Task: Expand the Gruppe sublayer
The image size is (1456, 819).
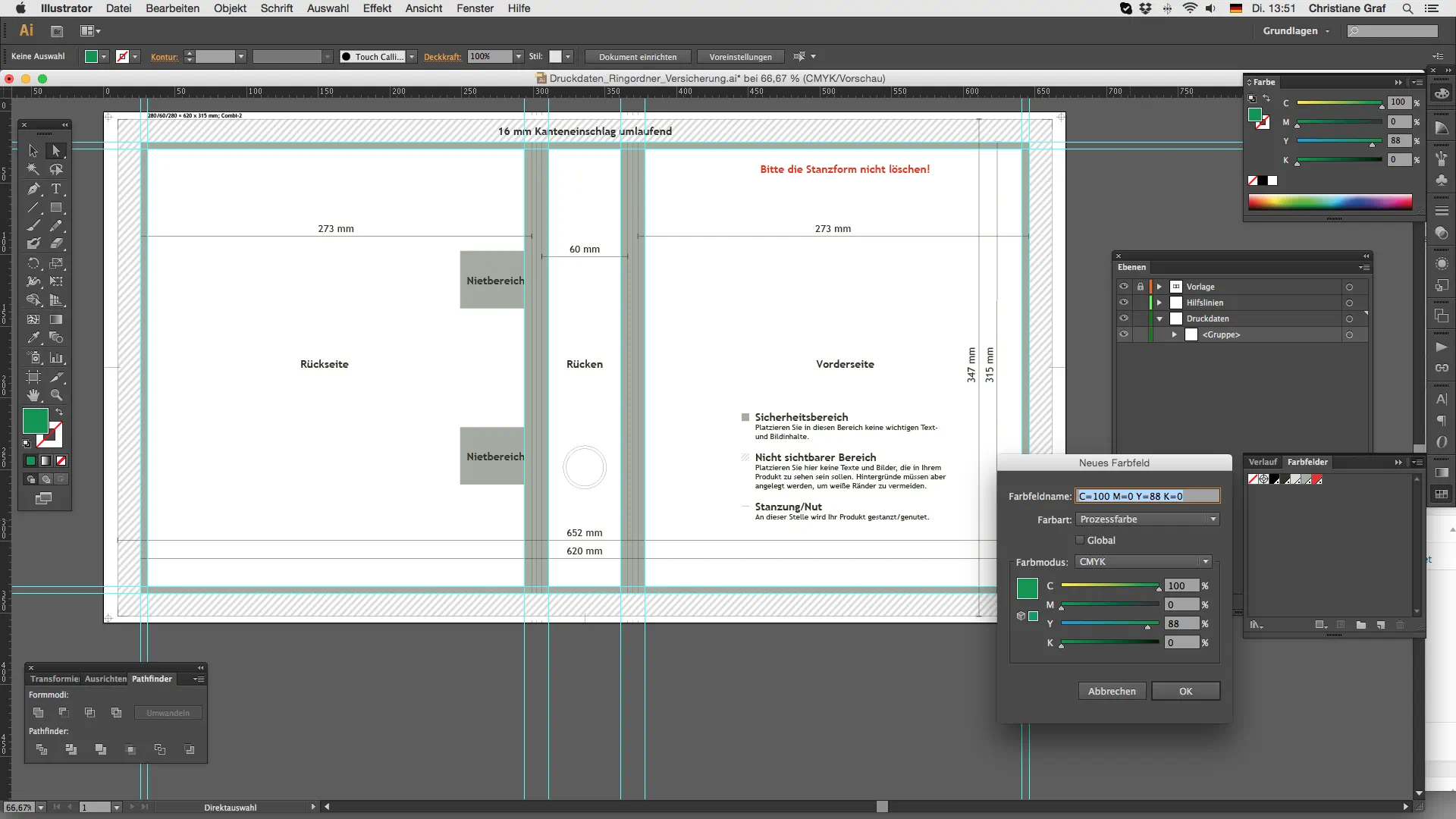Action: 1175,334
